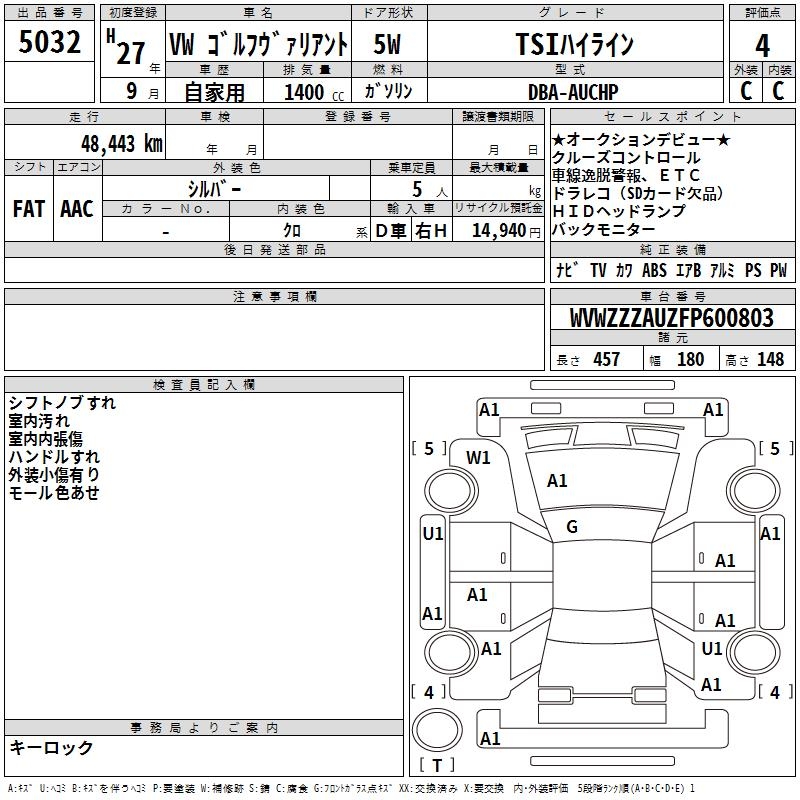The width and height of the screenshot is (800, 800).
Task: Select ★オークションデビュー★ sales point
Action: pyautogui.click(x=641, y=140)
